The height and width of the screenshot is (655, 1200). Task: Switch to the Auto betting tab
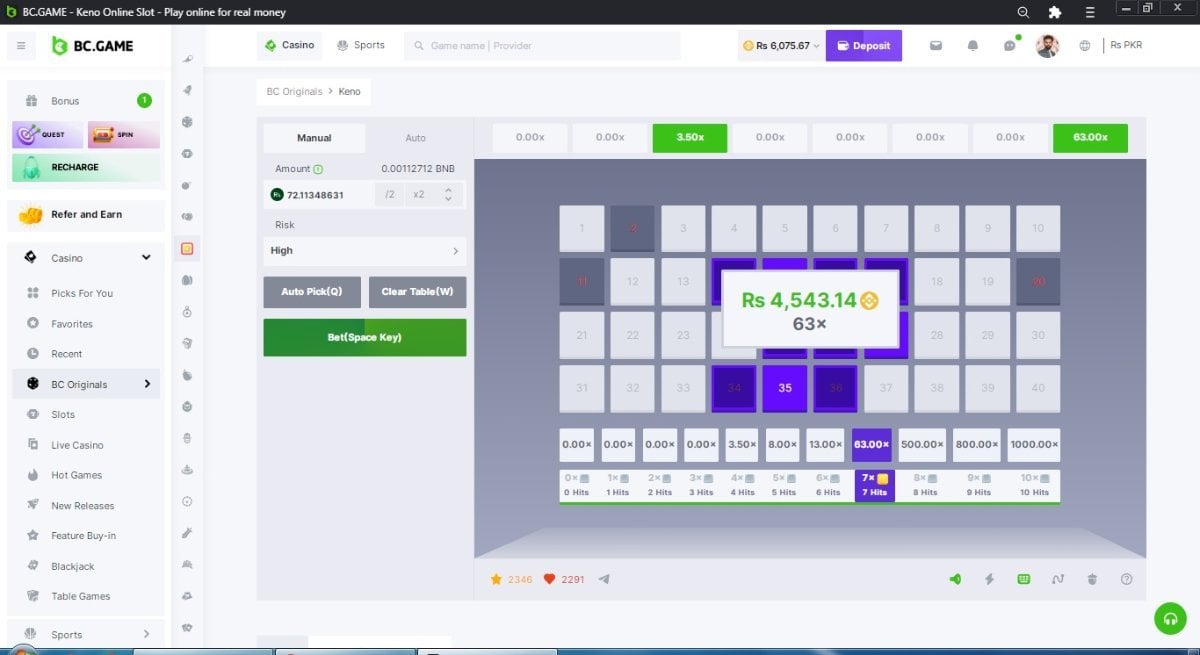[415, 138]
